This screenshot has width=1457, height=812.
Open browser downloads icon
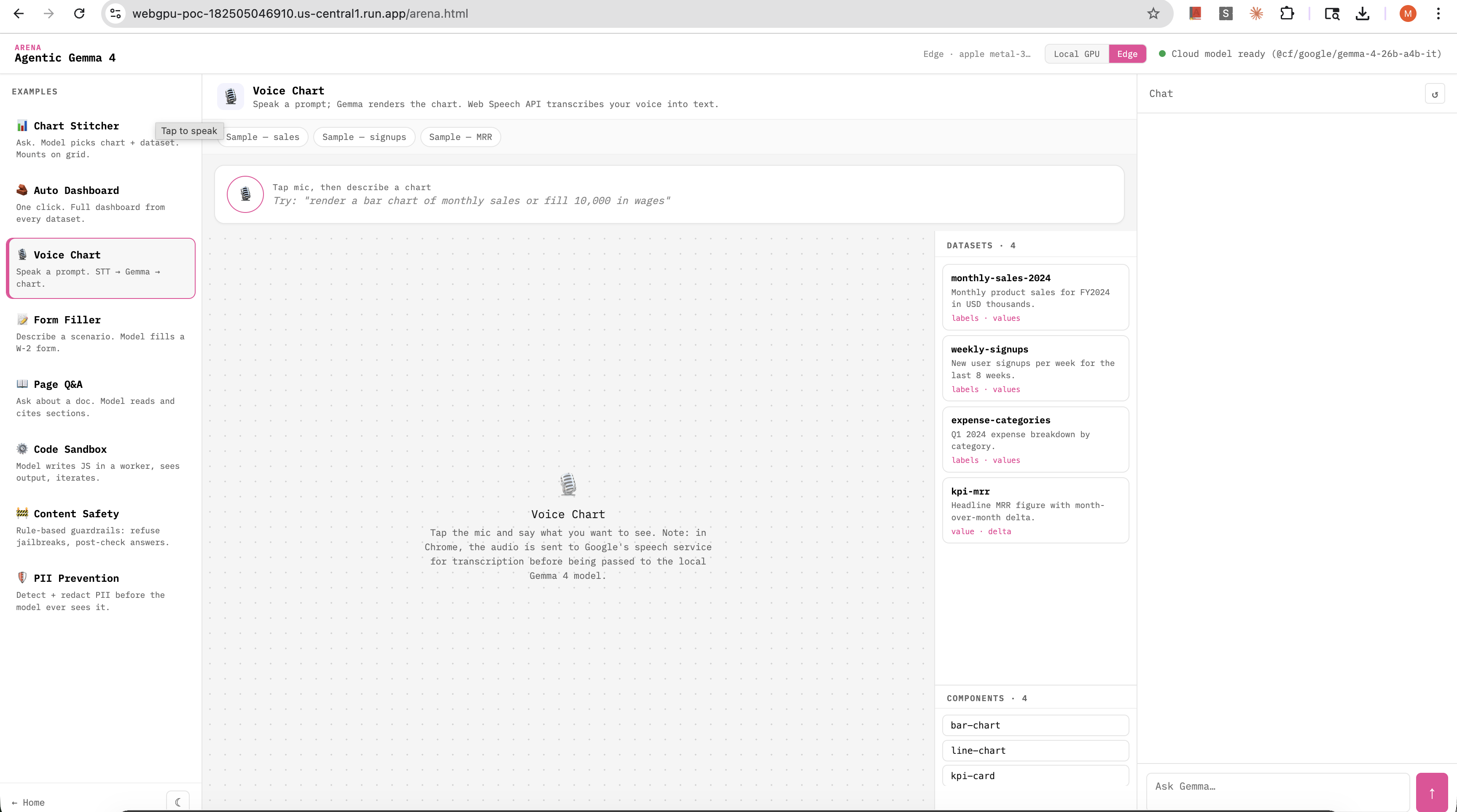click(x=1362, y=13)
